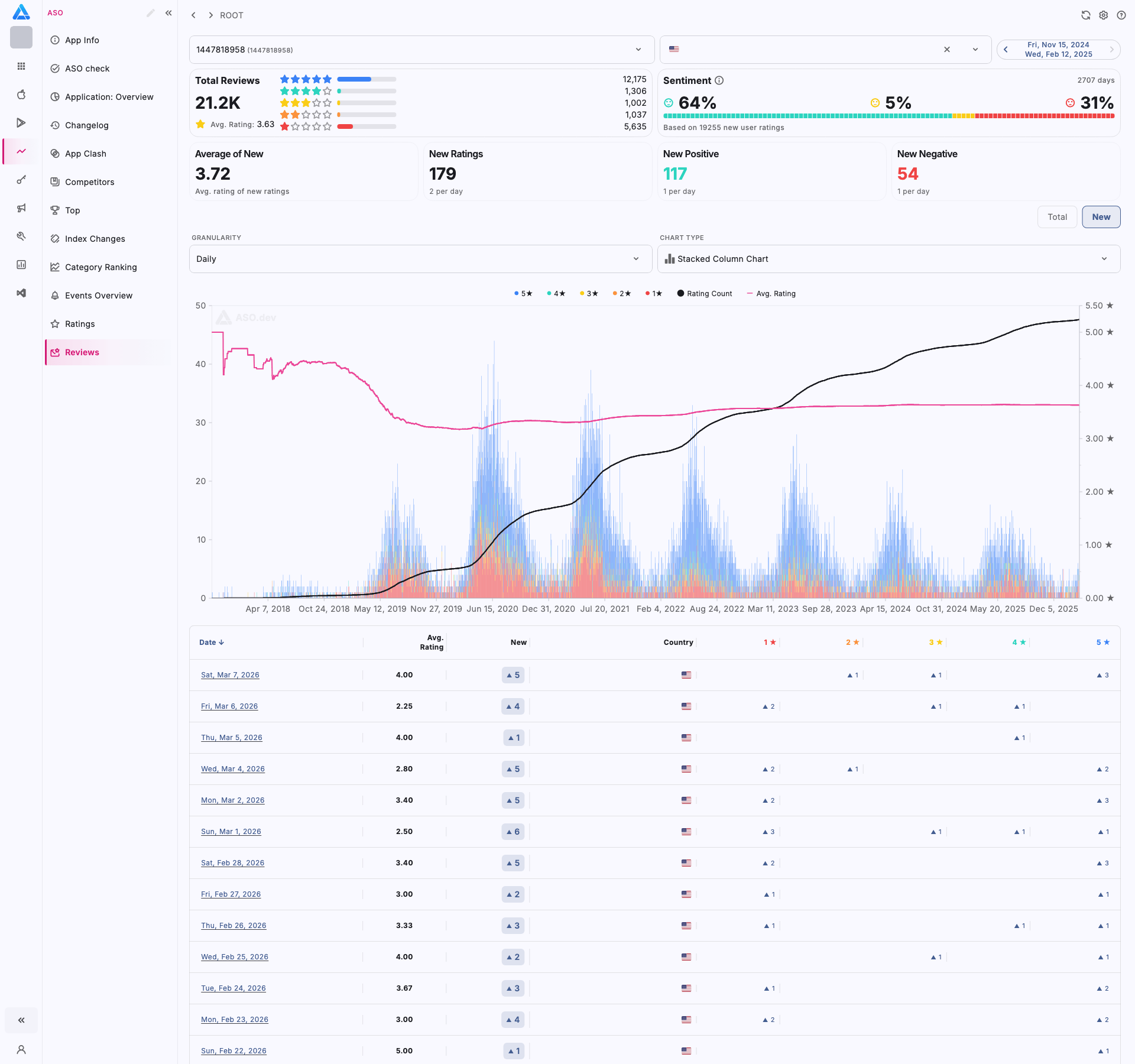Open help via the question mark icon
This screenshot has height=1064, width=1135.
click(x=1121, y=15)
